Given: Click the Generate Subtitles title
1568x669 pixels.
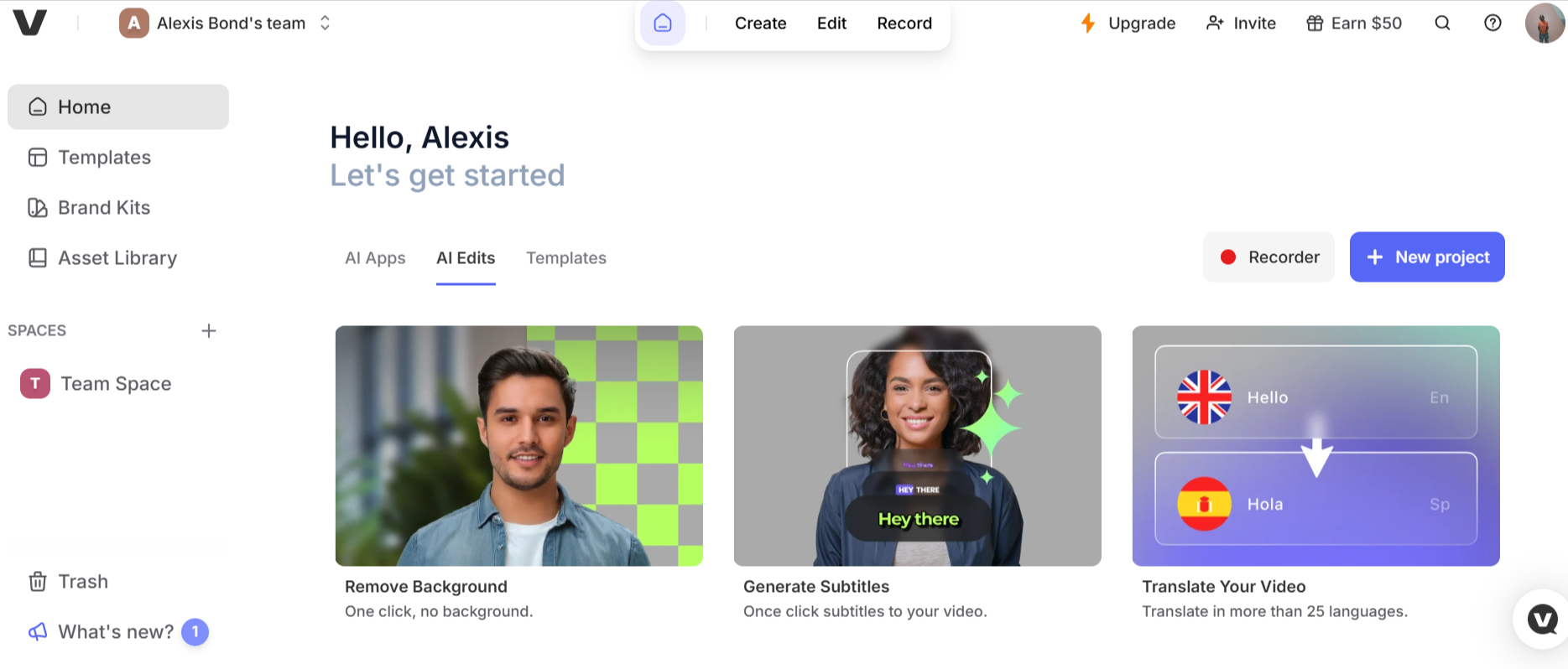Looking at the screenshot, I should (x=816, y=587).
